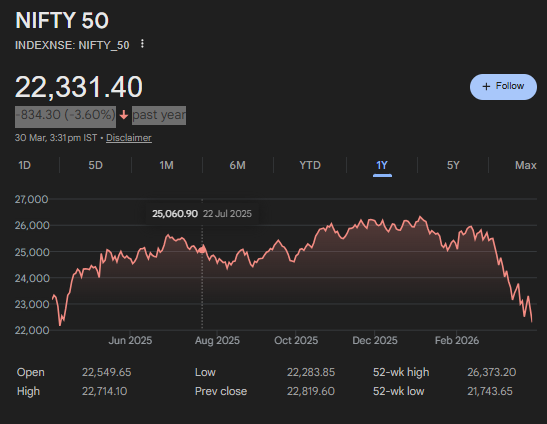
Task: Click the Prev close value 22,819.60
Action: coord(311,391)
